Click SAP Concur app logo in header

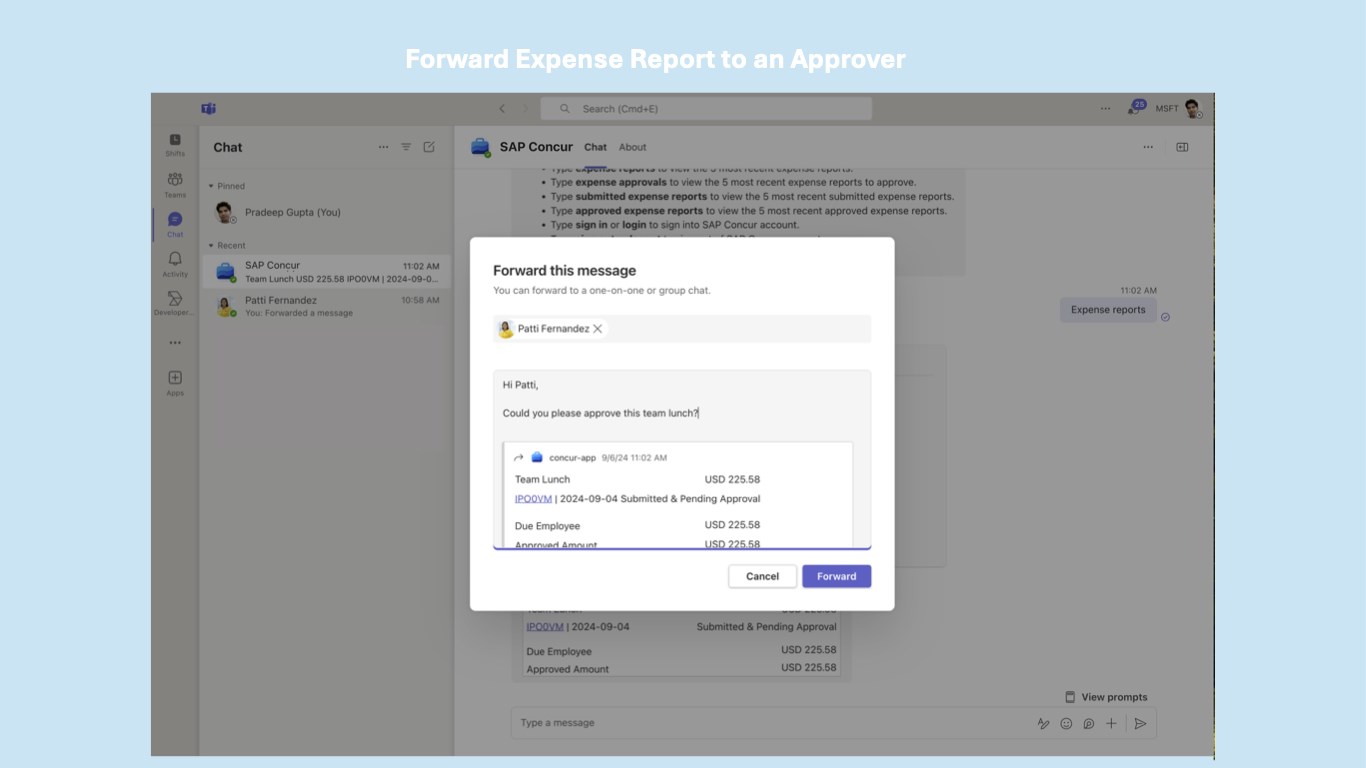pos(481,147)
